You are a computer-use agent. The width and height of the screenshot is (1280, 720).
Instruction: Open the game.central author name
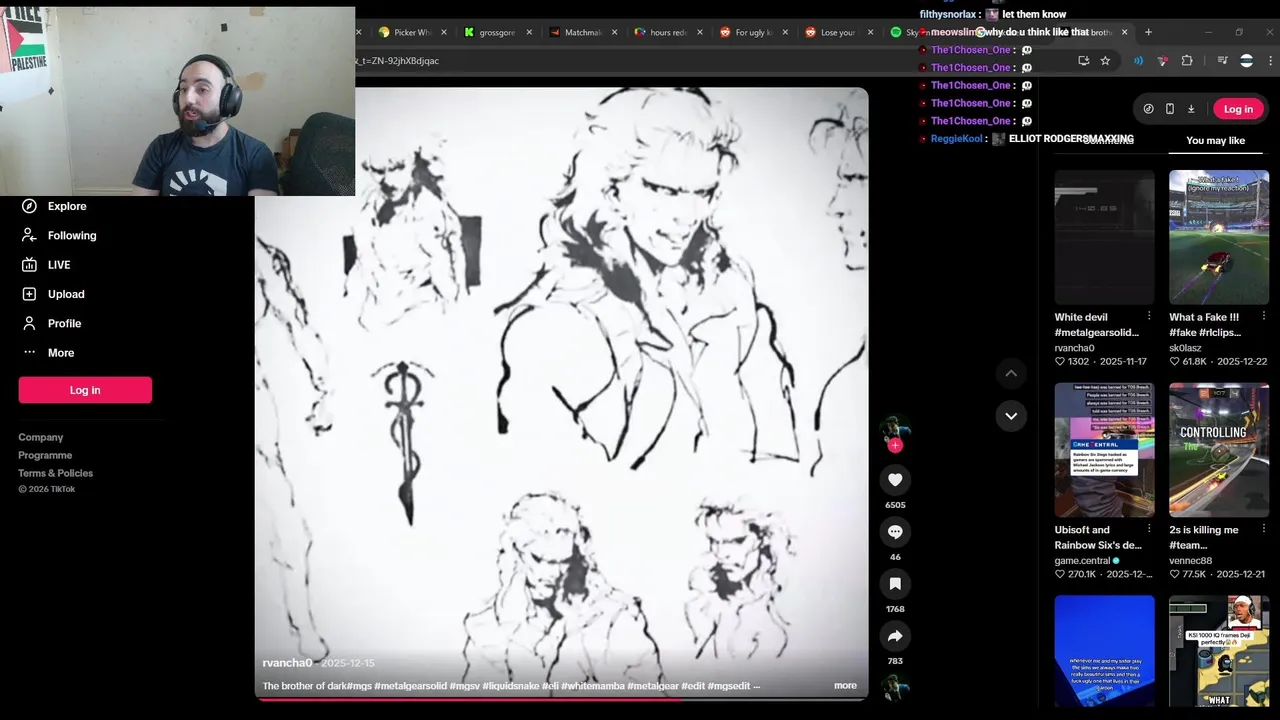(x=1082, y=561)
